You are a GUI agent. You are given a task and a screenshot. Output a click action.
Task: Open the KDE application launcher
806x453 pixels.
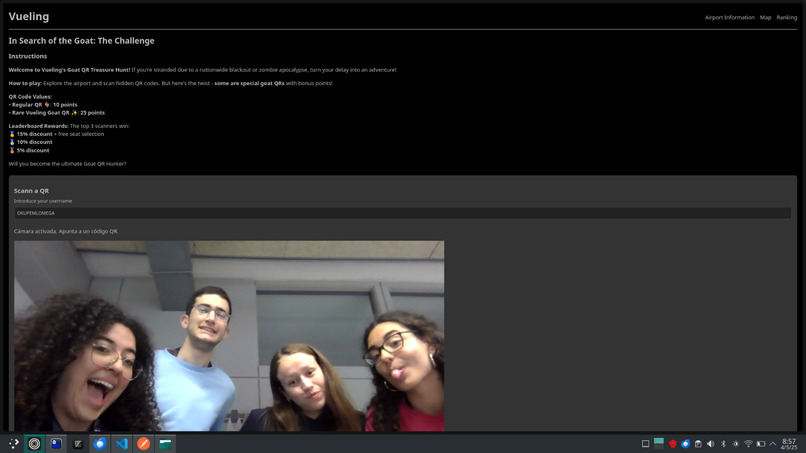14,443
